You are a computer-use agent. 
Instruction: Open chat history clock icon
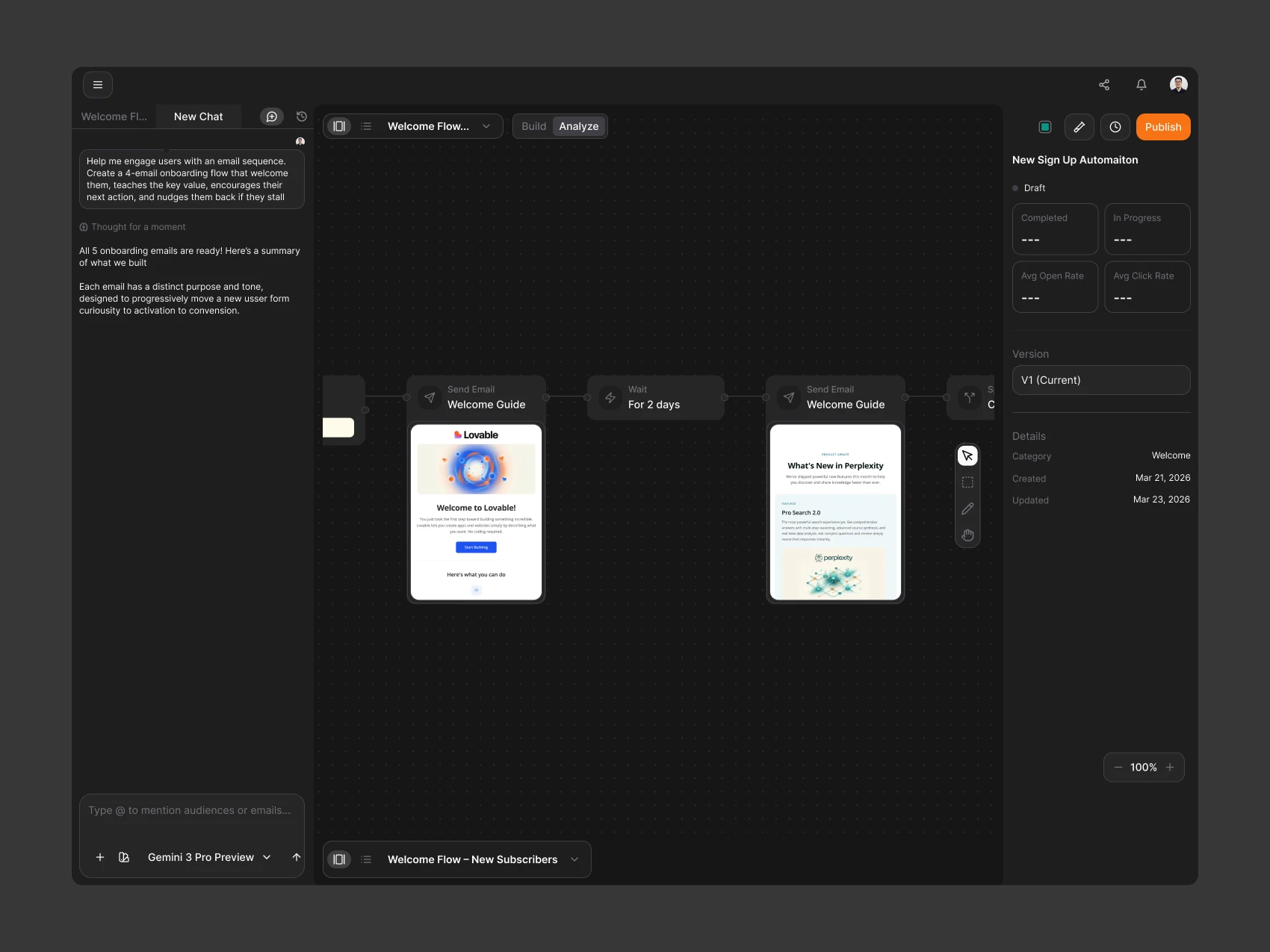click(x=302, y=116)
